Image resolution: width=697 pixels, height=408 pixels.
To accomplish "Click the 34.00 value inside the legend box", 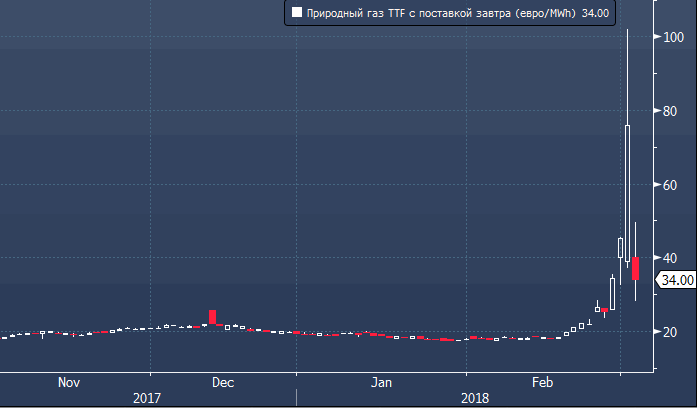I will (597, 13).
